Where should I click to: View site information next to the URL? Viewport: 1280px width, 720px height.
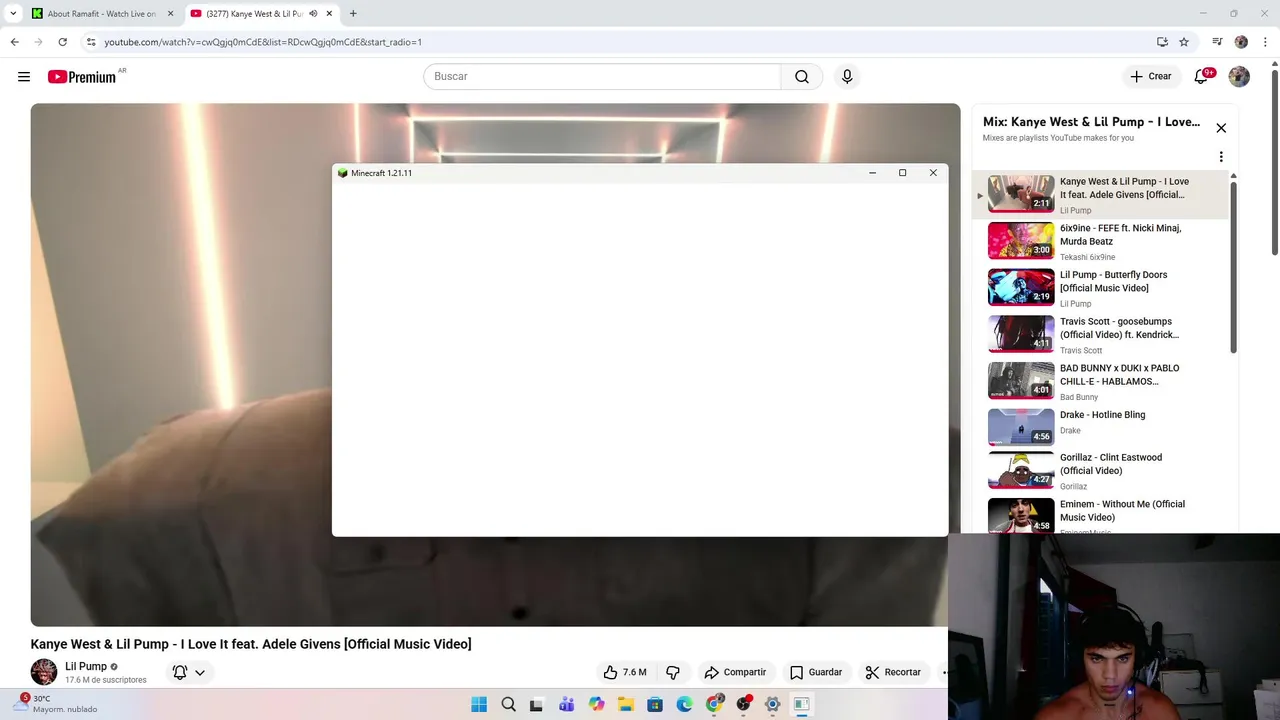pyautogui.click(x=91, y=42)
